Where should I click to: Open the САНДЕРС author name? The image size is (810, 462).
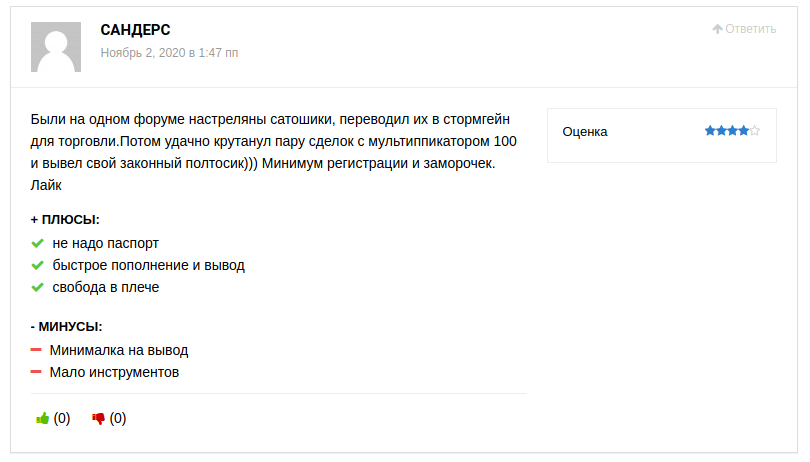[135, 30]
